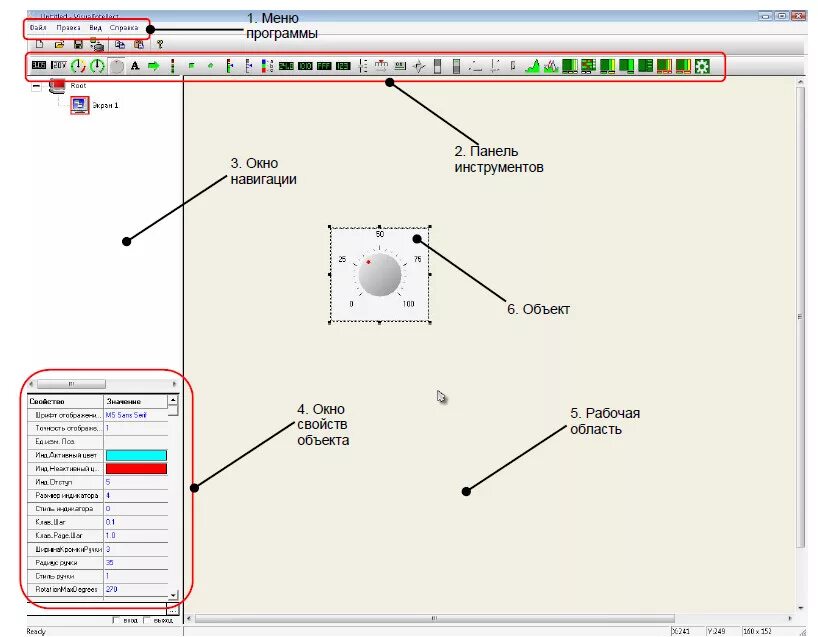The width and height of the screenshot is (818, 637).
Task: Select the green gear tool icon
Action: pyautogui.click(x=702, y=66)
